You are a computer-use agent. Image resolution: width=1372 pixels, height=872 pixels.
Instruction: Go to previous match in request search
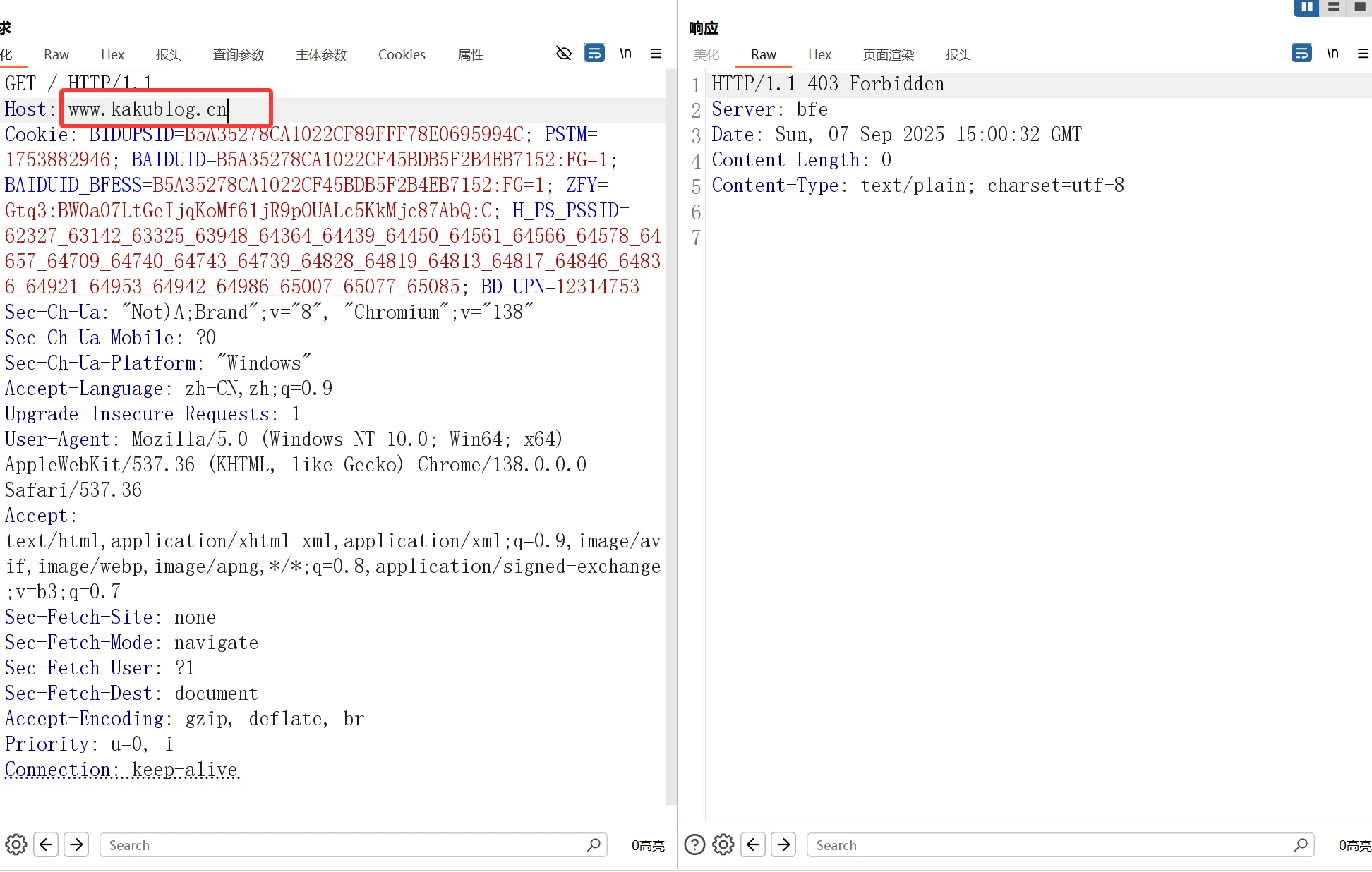[x=47, y=844]
